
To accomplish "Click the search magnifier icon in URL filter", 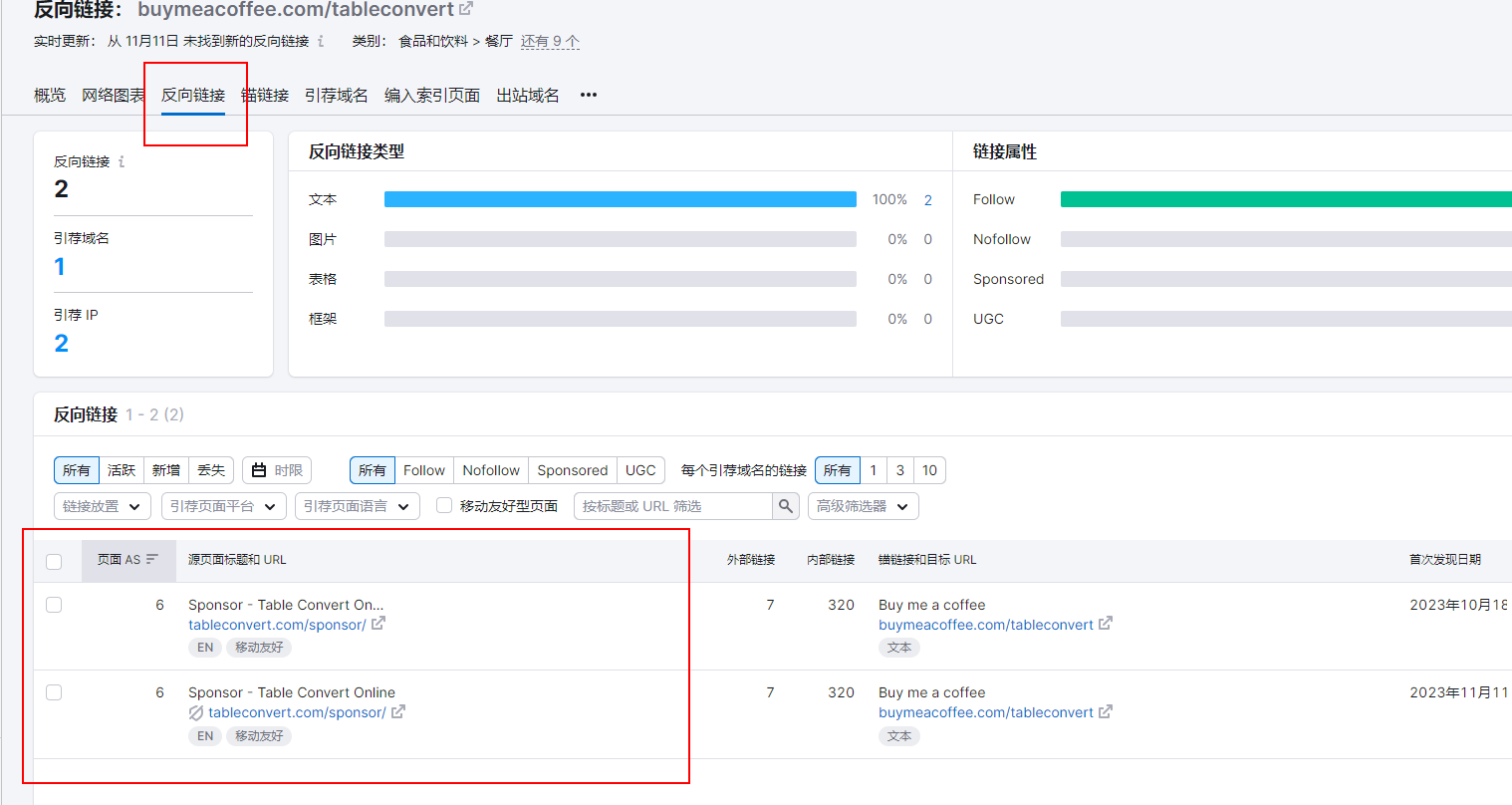I will [x=786, y=506].
